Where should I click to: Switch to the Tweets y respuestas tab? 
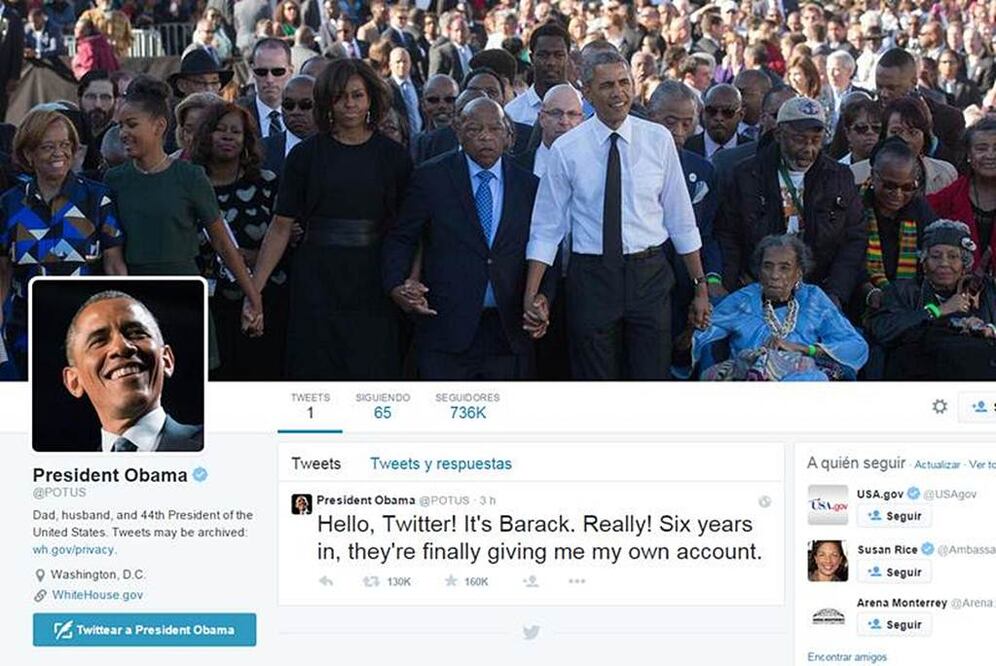[x=441, y=464]
